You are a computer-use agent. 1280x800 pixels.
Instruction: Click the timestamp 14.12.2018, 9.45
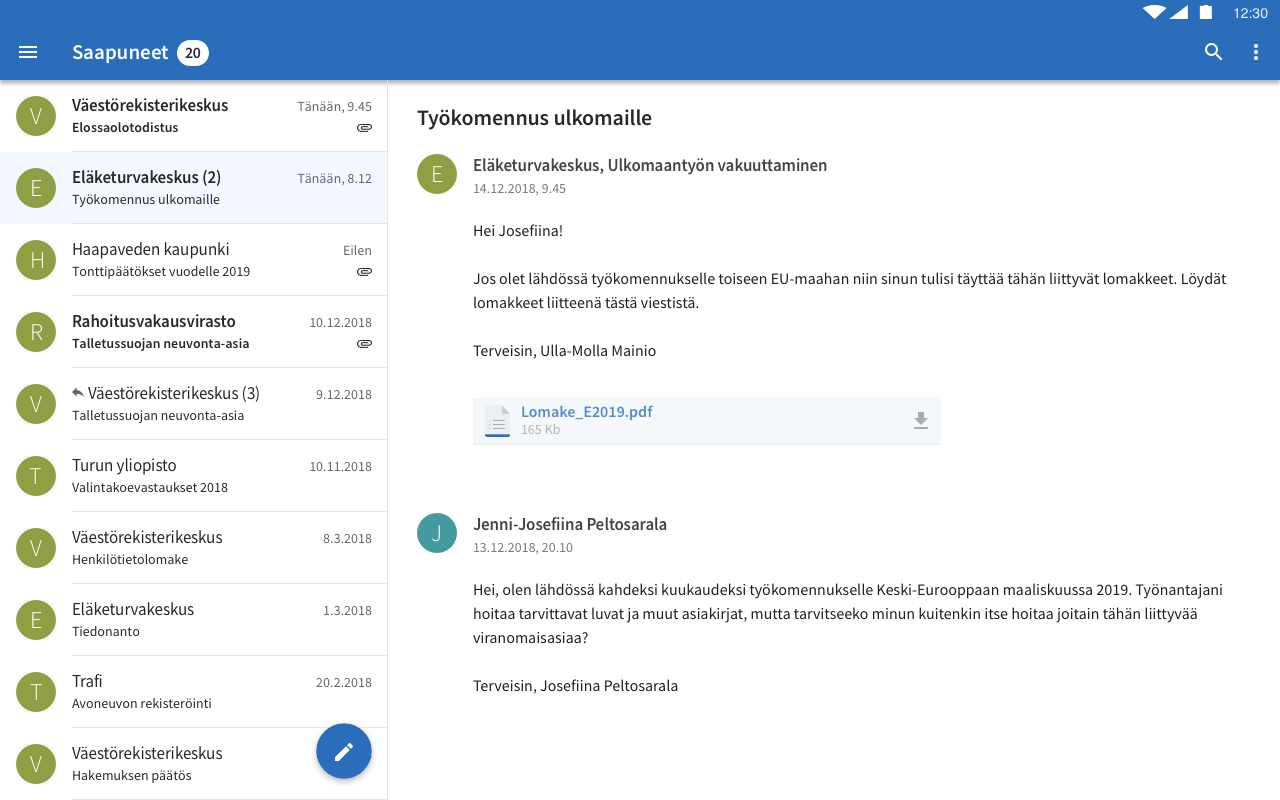(519, 189)
